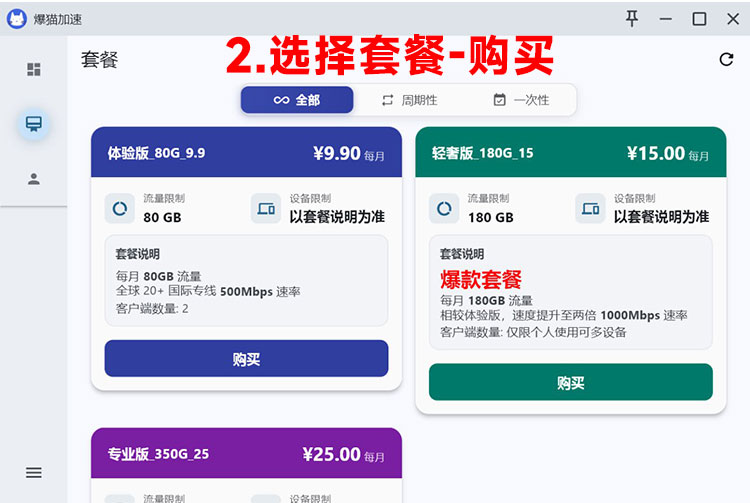Switch to the 一次性 tab
The width and height of the screenshot is (750, 503).
(x=521, y=100)
